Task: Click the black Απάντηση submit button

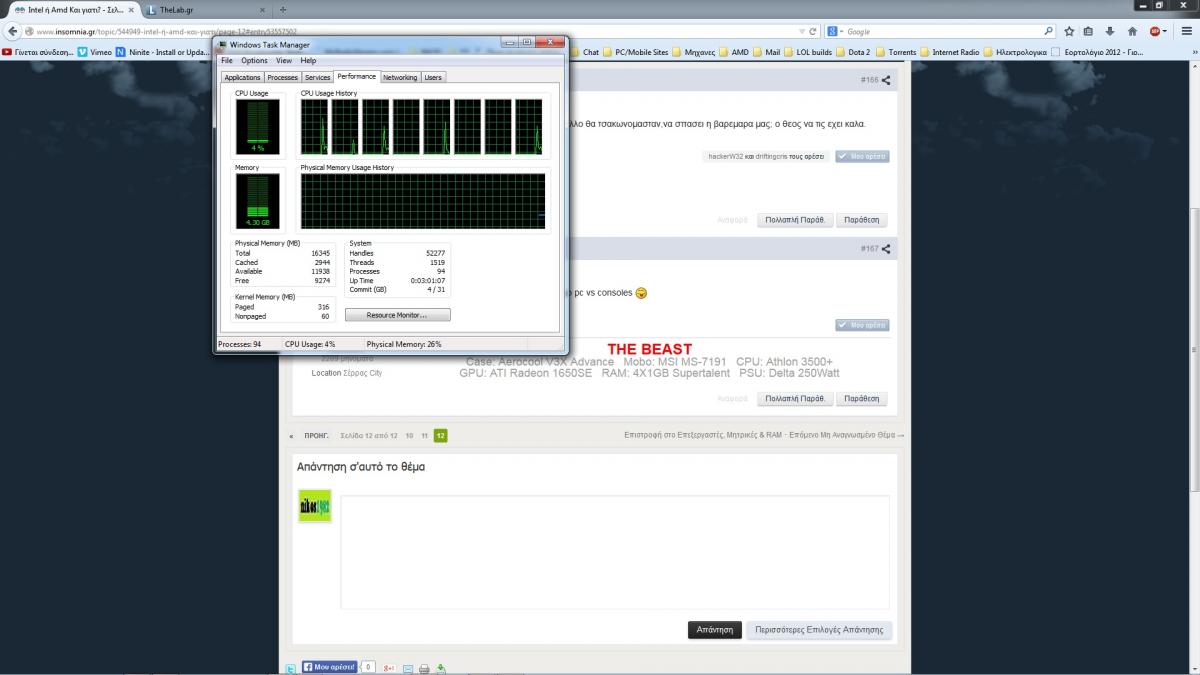Action: click(x=715, y=630)
